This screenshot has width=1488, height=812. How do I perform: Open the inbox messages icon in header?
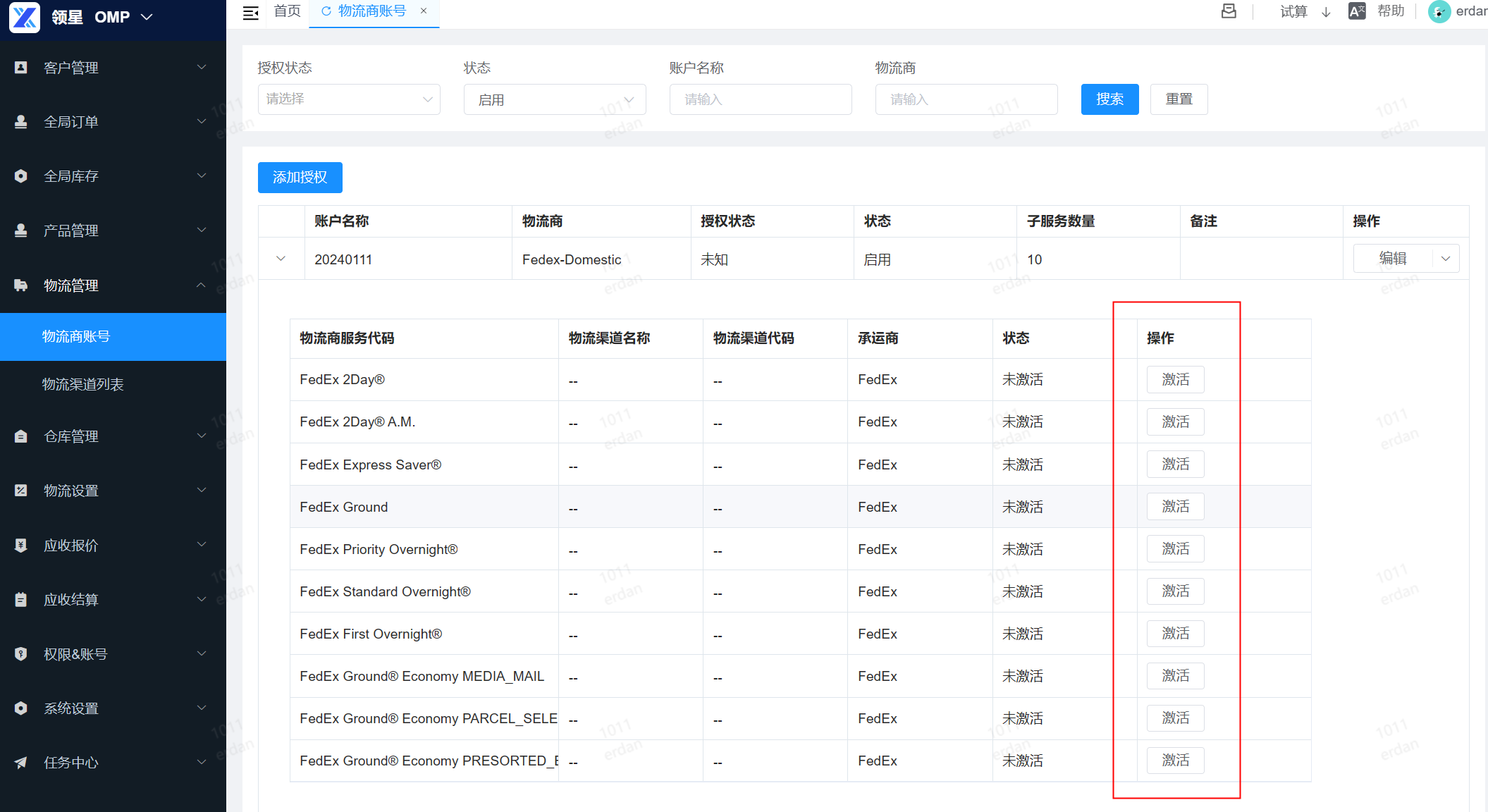click(1229, 11)
